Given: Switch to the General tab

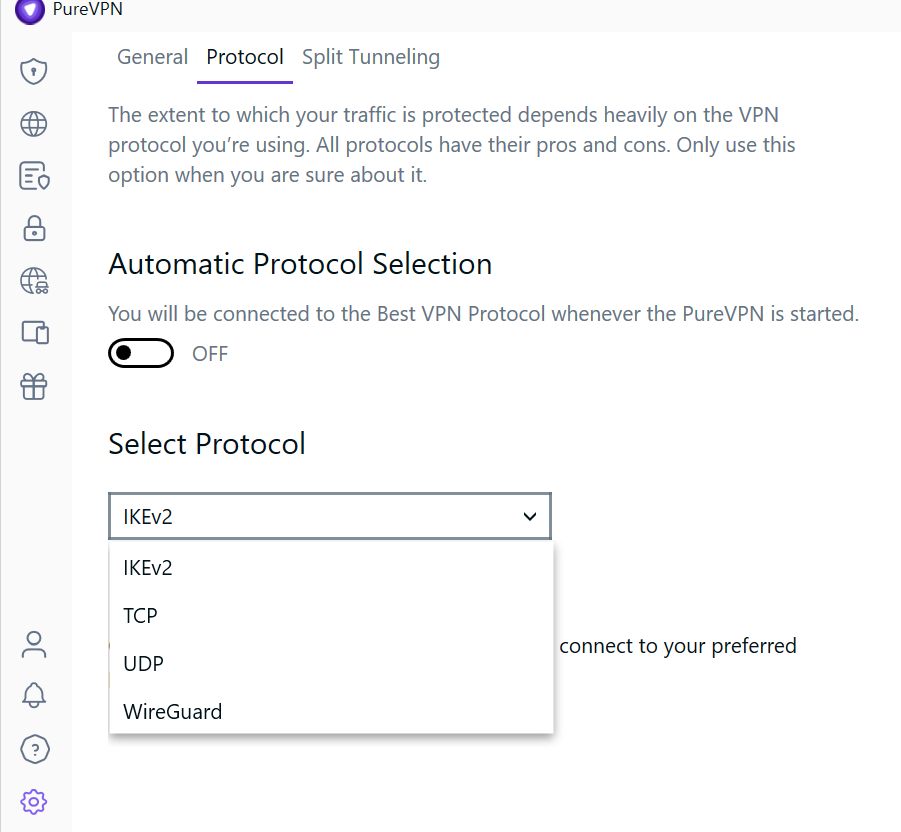Looking at the screenshot, I should 152,57.
